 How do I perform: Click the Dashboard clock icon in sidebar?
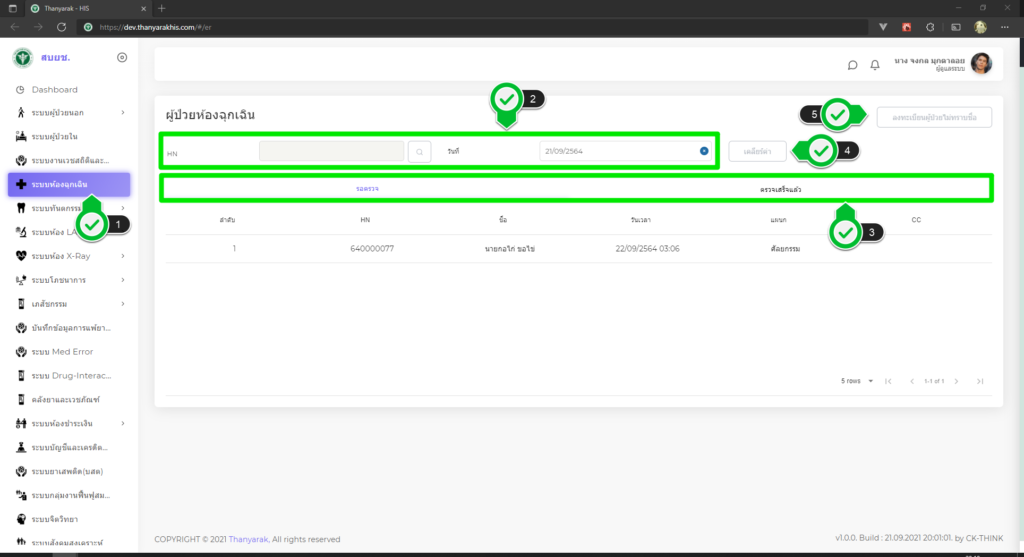(21, 90)
